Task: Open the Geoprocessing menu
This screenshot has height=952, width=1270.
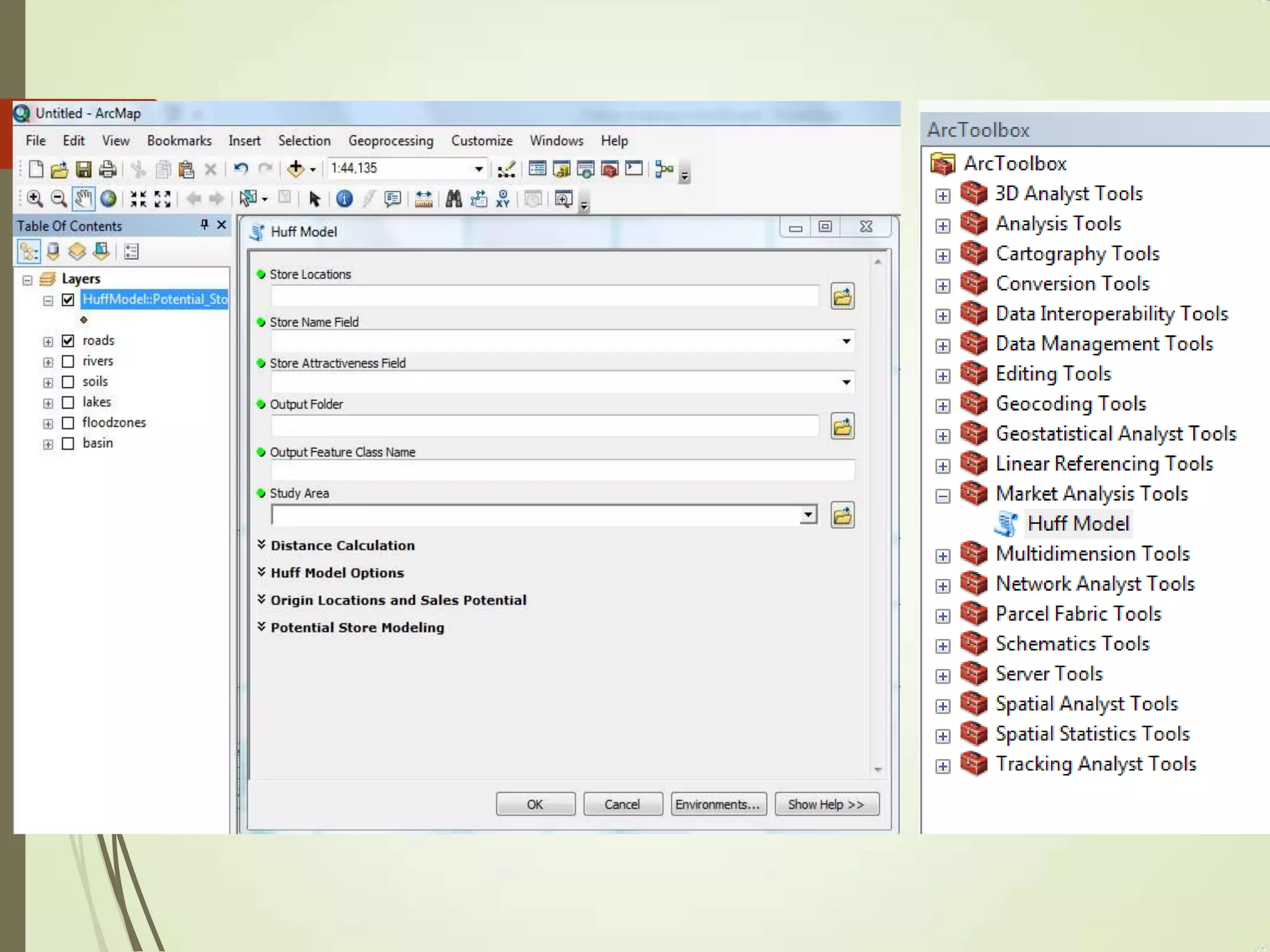Action: [x=391, y=141]
